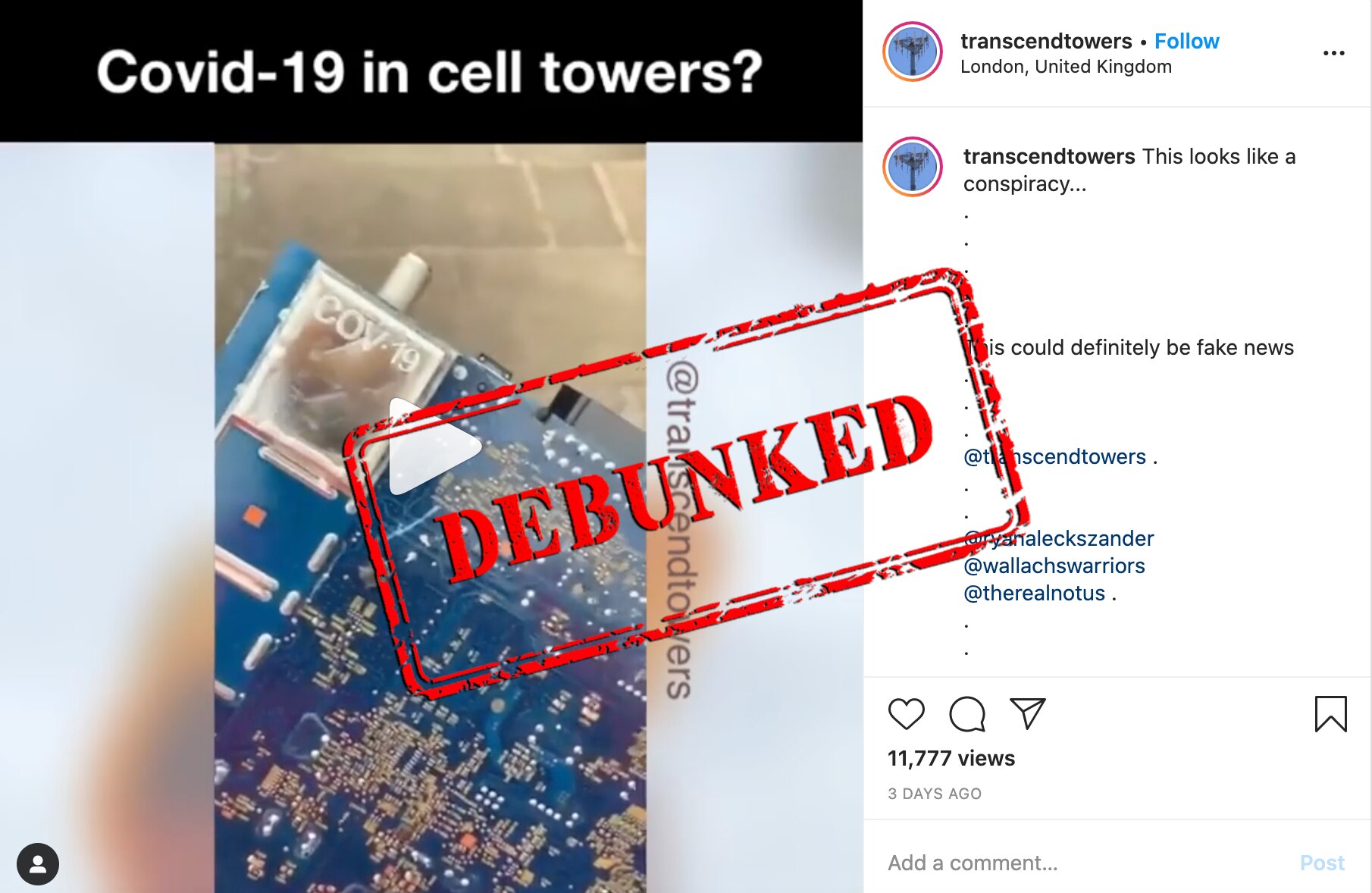This screenshot has width=1372, height=893.
Task: Open transcendtowers username in header
Action: coord(1046,41)
